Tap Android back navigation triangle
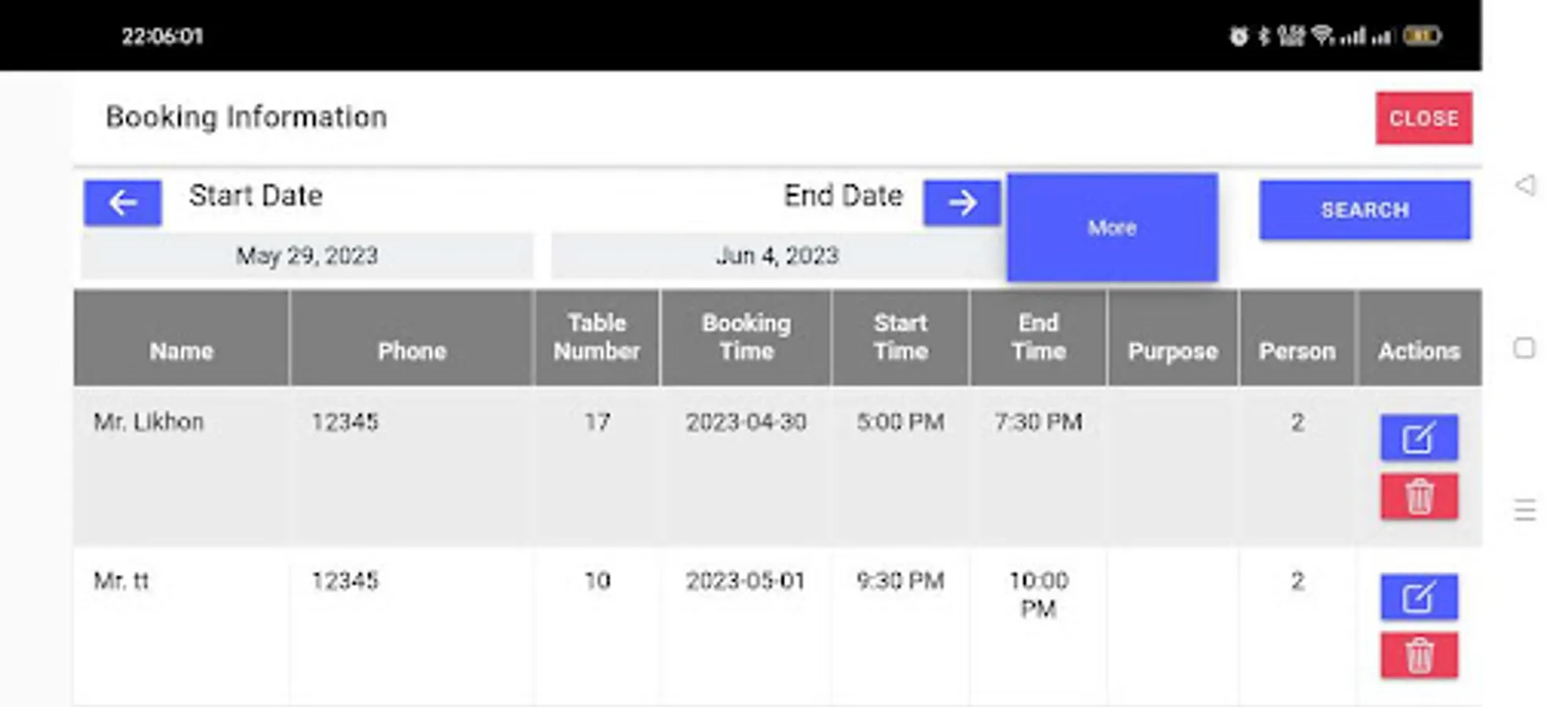Image resolution: width=1568 pixels, height=707 pixels. pos(1525,185)
